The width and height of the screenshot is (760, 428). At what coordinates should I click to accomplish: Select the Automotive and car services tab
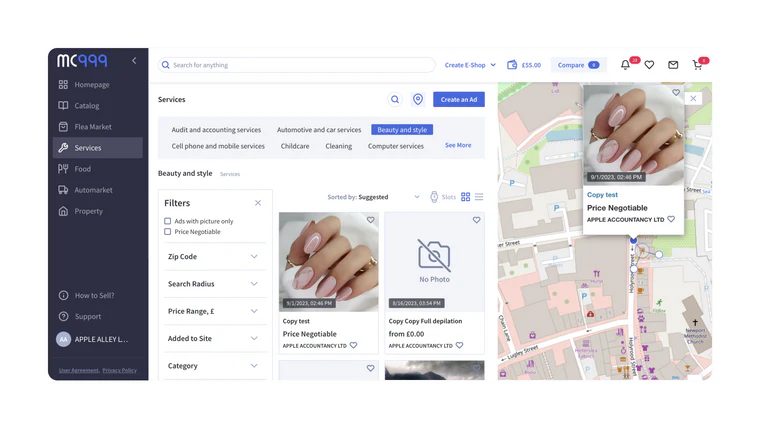point(319,130)
